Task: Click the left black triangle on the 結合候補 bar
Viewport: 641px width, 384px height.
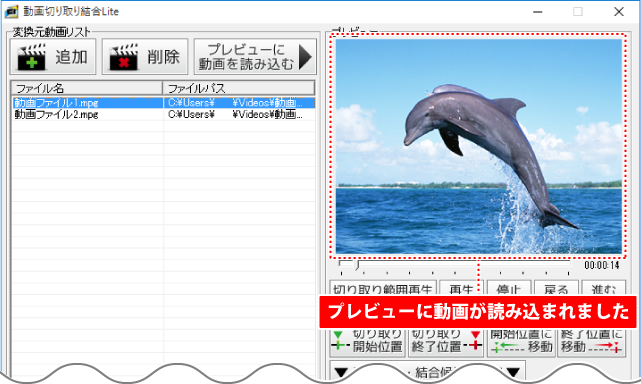Action: (x=341, y=372)
